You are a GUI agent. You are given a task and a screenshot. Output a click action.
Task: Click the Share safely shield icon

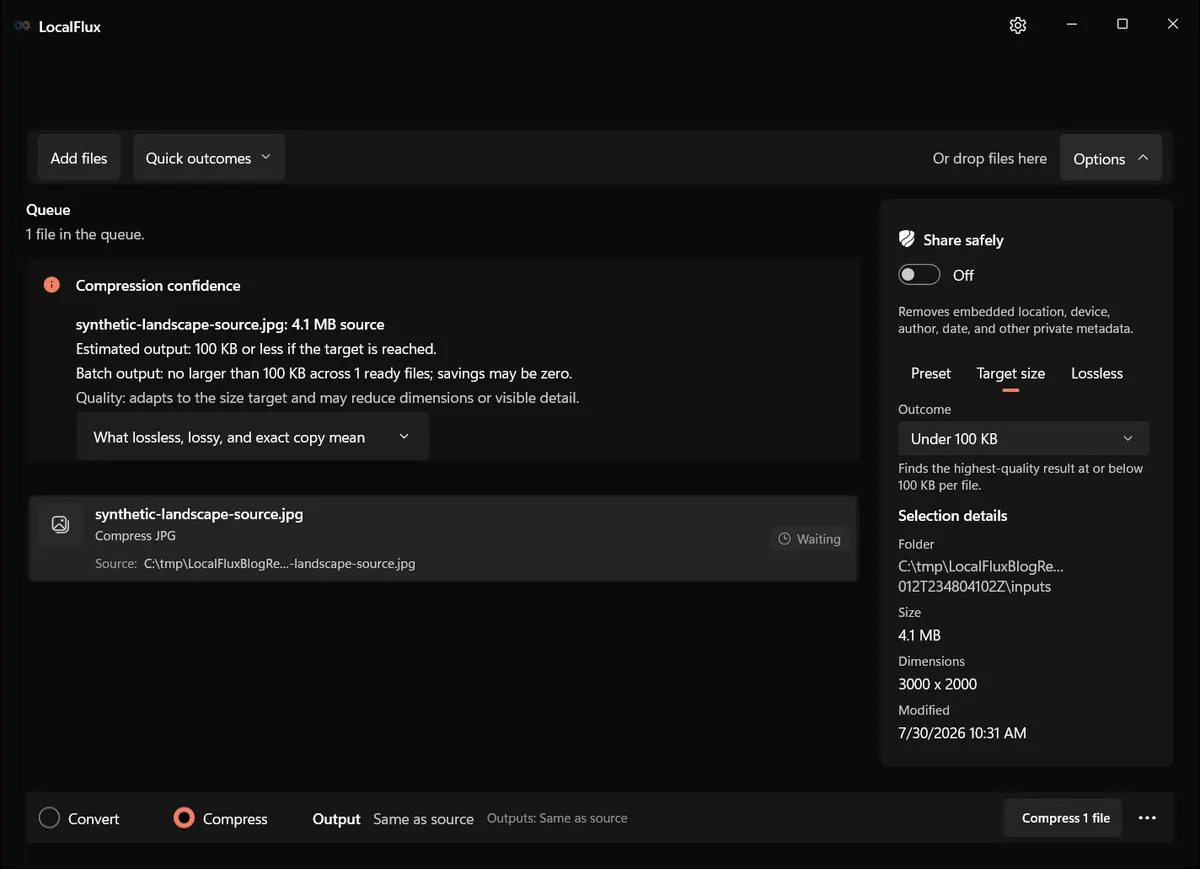coord(907,239)
